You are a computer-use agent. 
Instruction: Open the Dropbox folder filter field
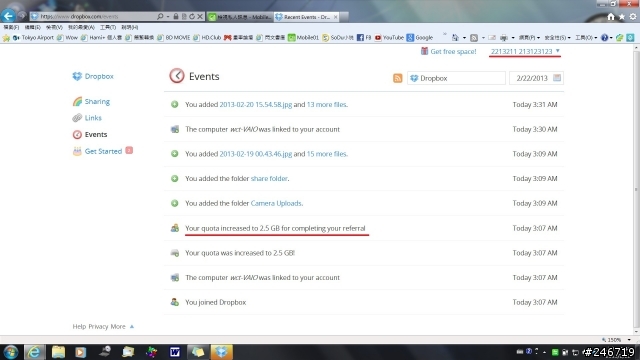coord(456,78)
